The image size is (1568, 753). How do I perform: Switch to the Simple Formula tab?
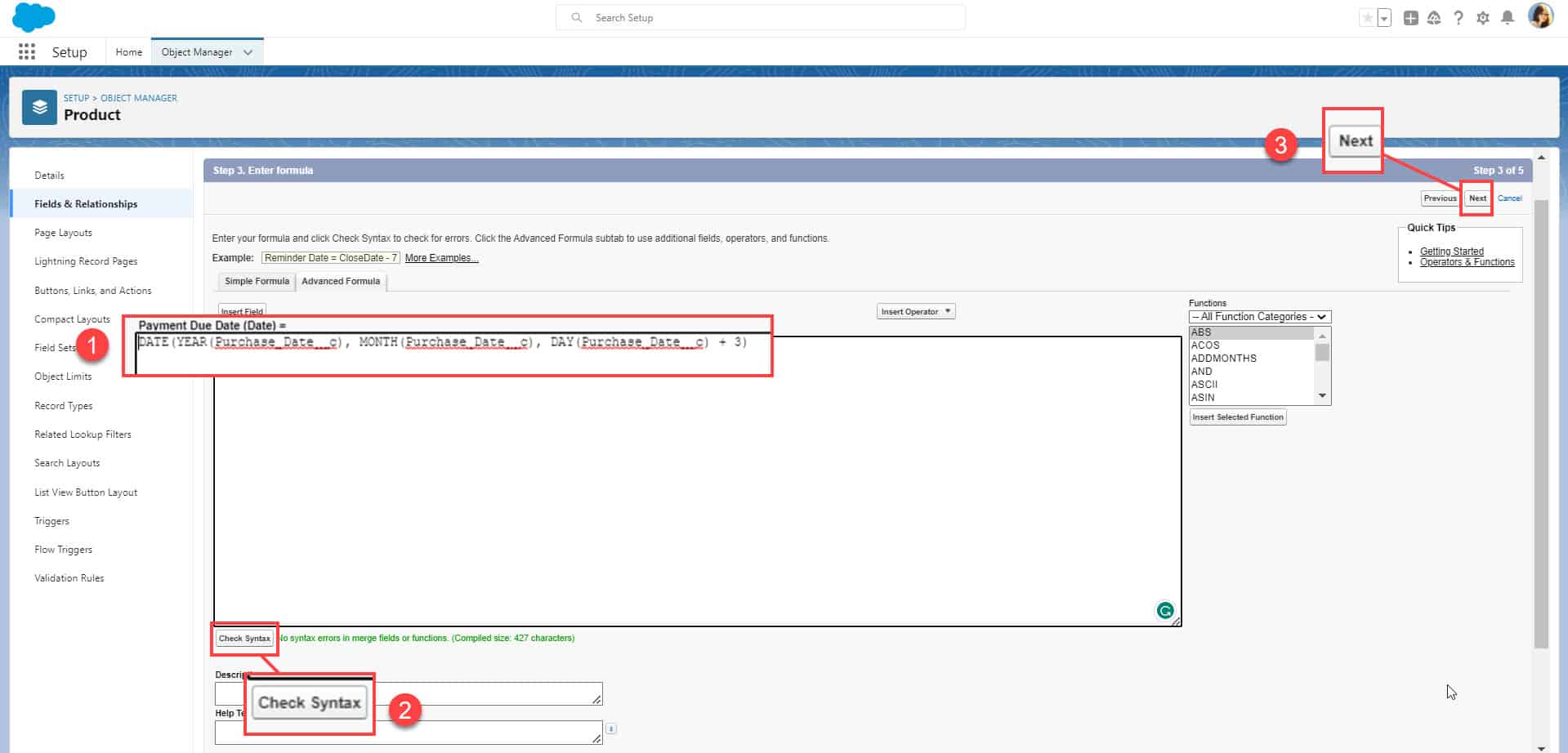click(x=256, y=281)
